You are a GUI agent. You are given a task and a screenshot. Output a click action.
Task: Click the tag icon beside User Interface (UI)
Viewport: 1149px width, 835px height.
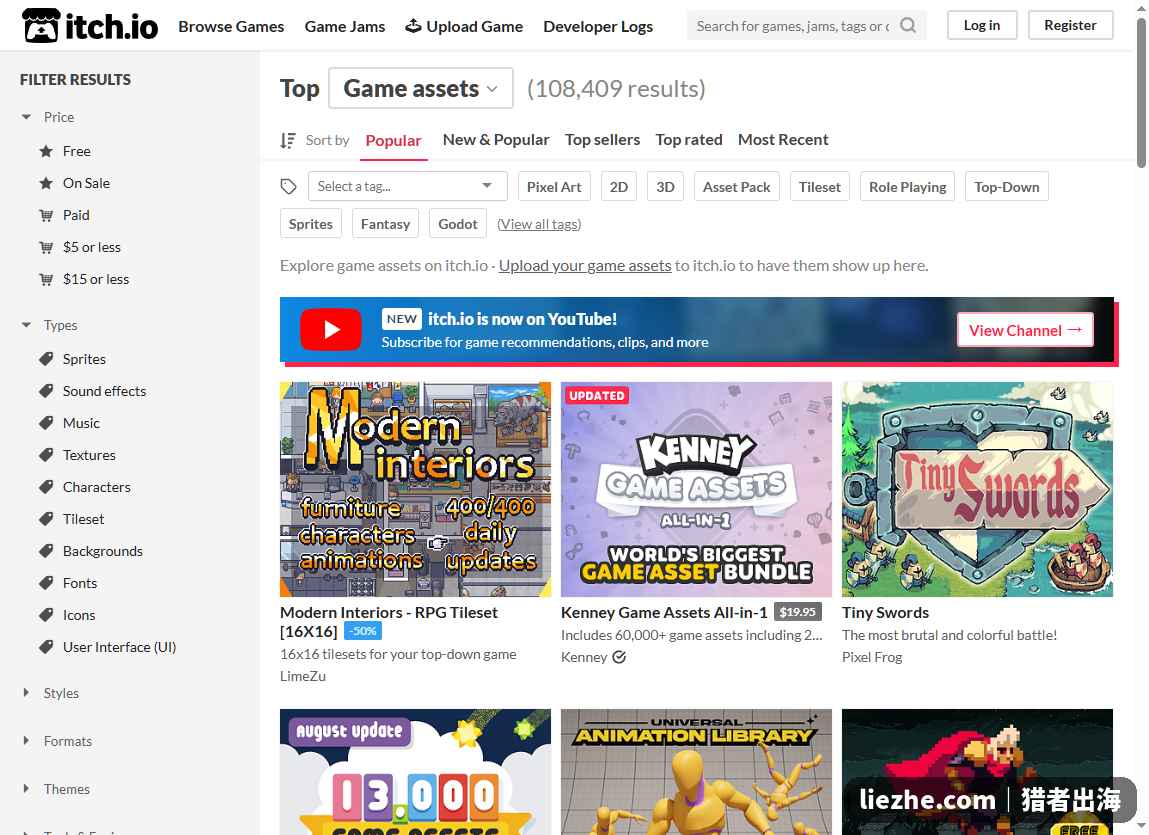pos(46,647)
